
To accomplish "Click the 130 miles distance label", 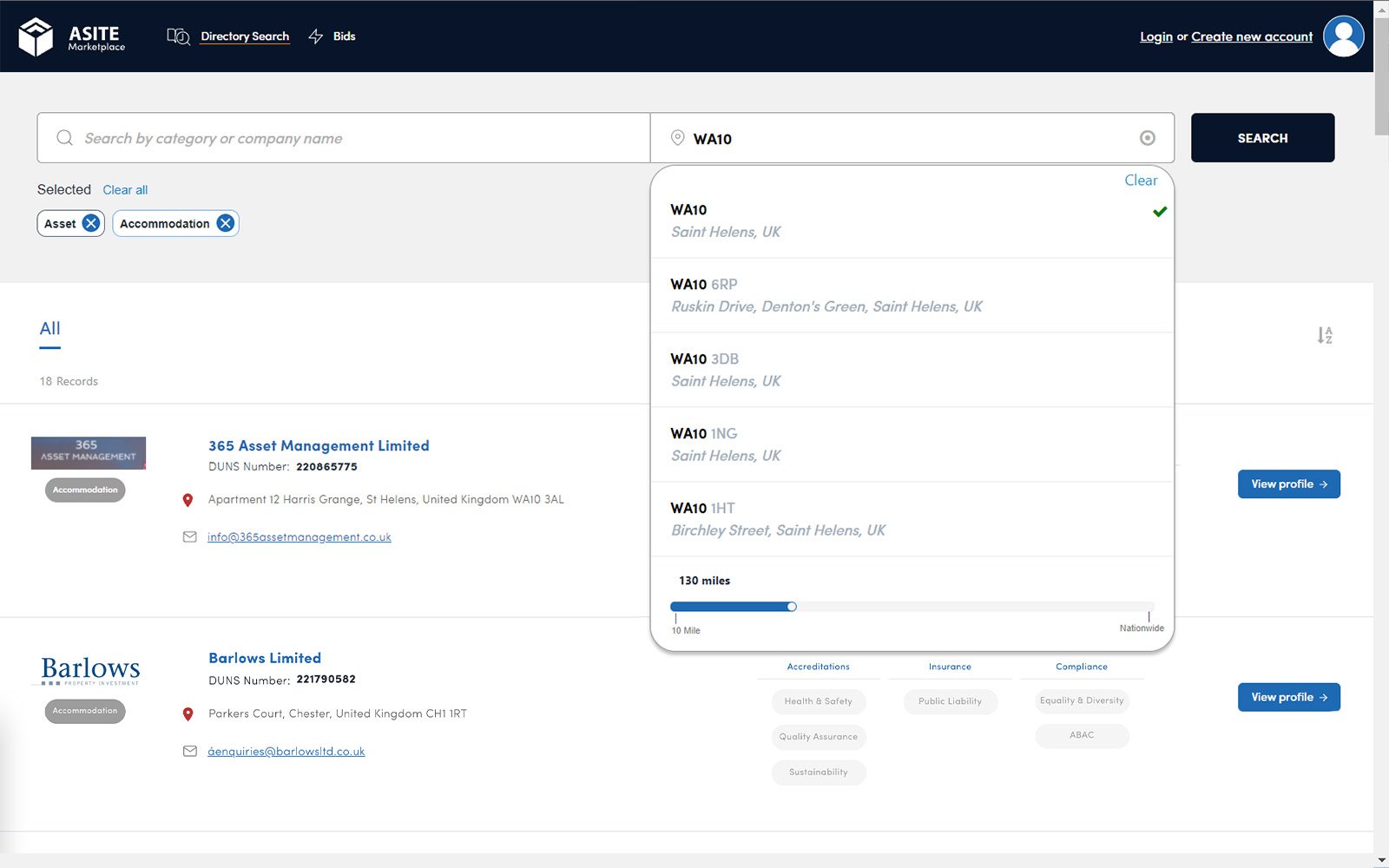I will [704, 581].
